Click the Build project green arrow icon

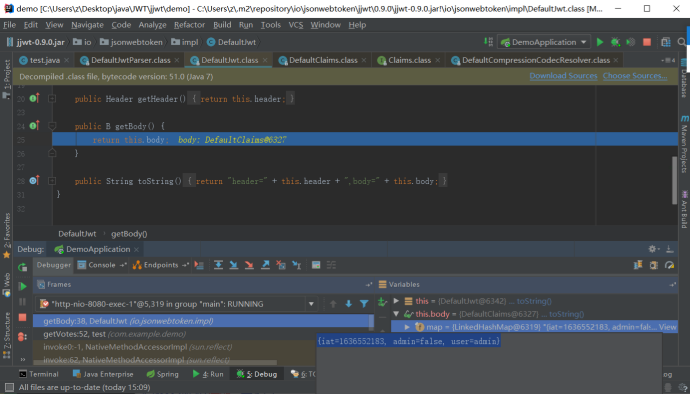tap(488, 42)
